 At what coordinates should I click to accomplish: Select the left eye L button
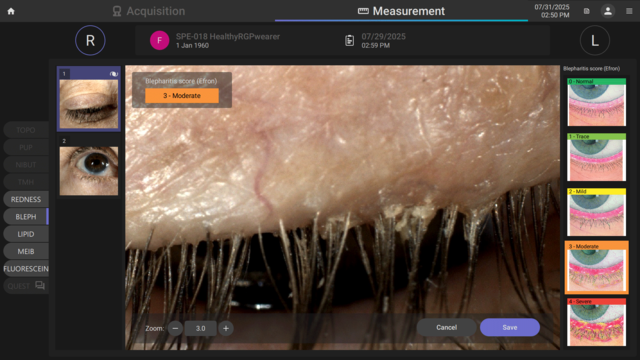click(595, 40)
